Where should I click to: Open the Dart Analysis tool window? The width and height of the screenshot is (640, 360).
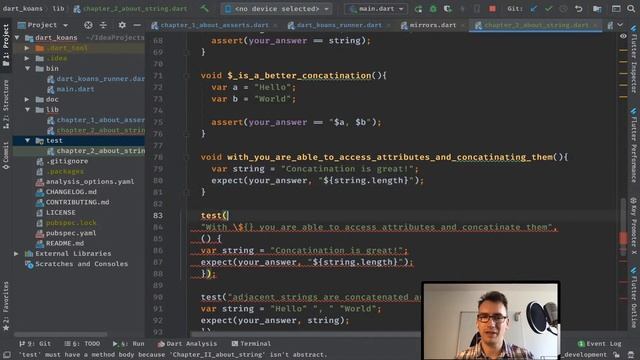pos(187,344)
